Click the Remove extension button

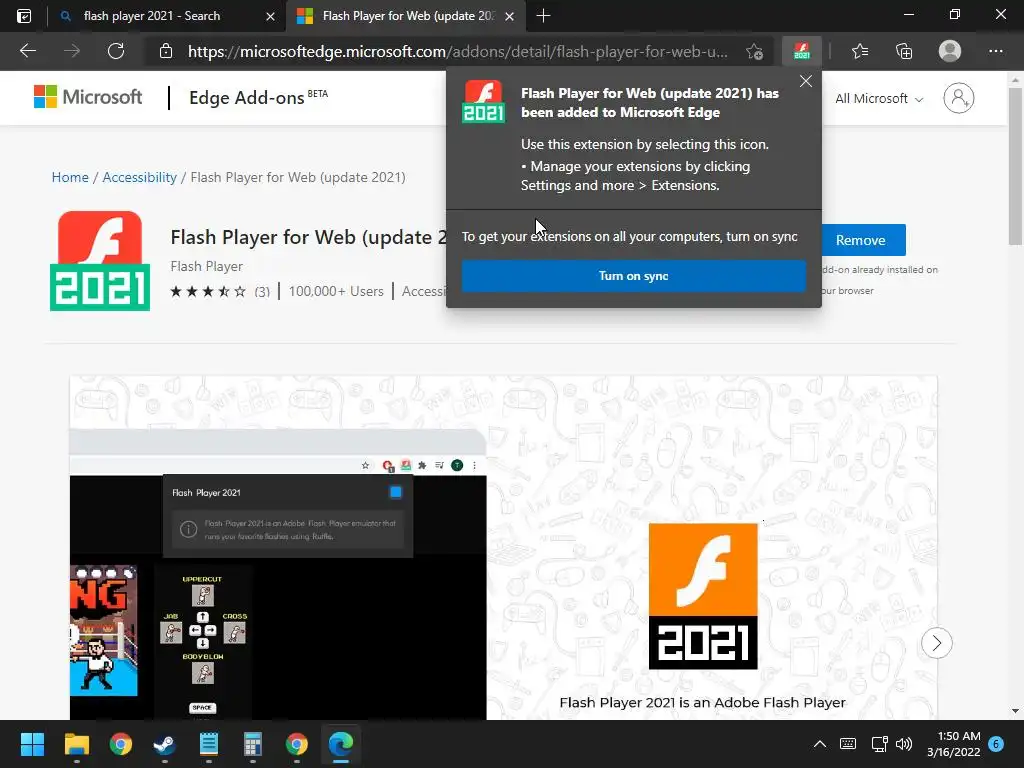pyautogui.click(x=863, y=240)
